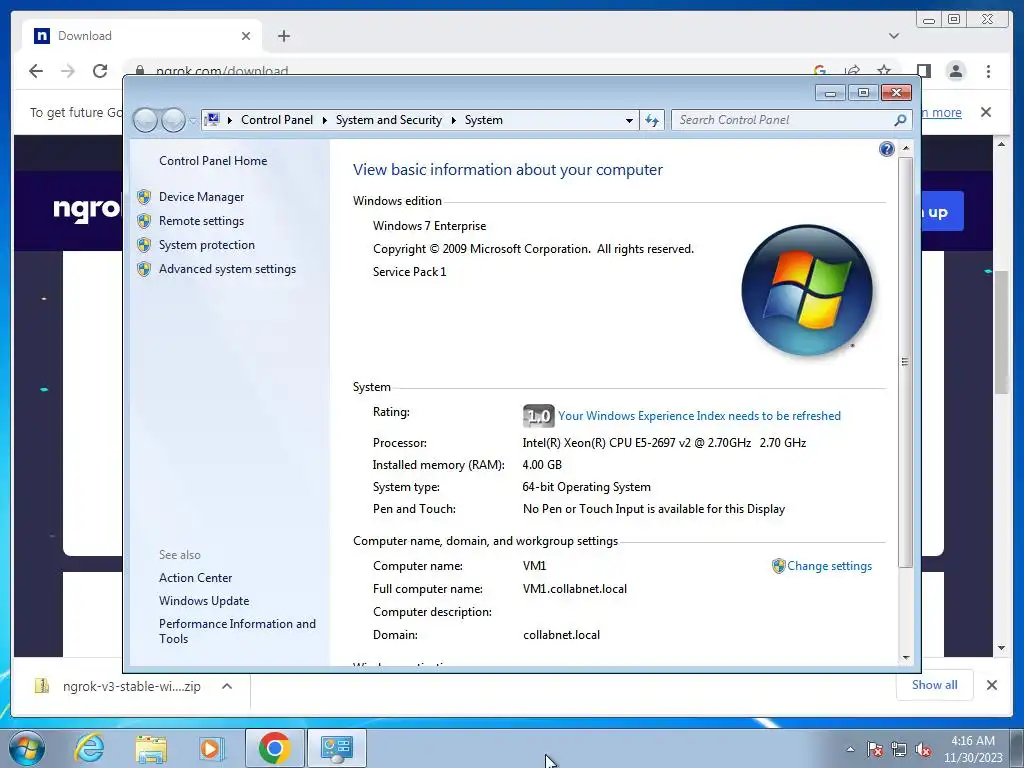The image size is (1024, 768).
Task: Show hidden tray icons arrow
Action: pos(850,750)
